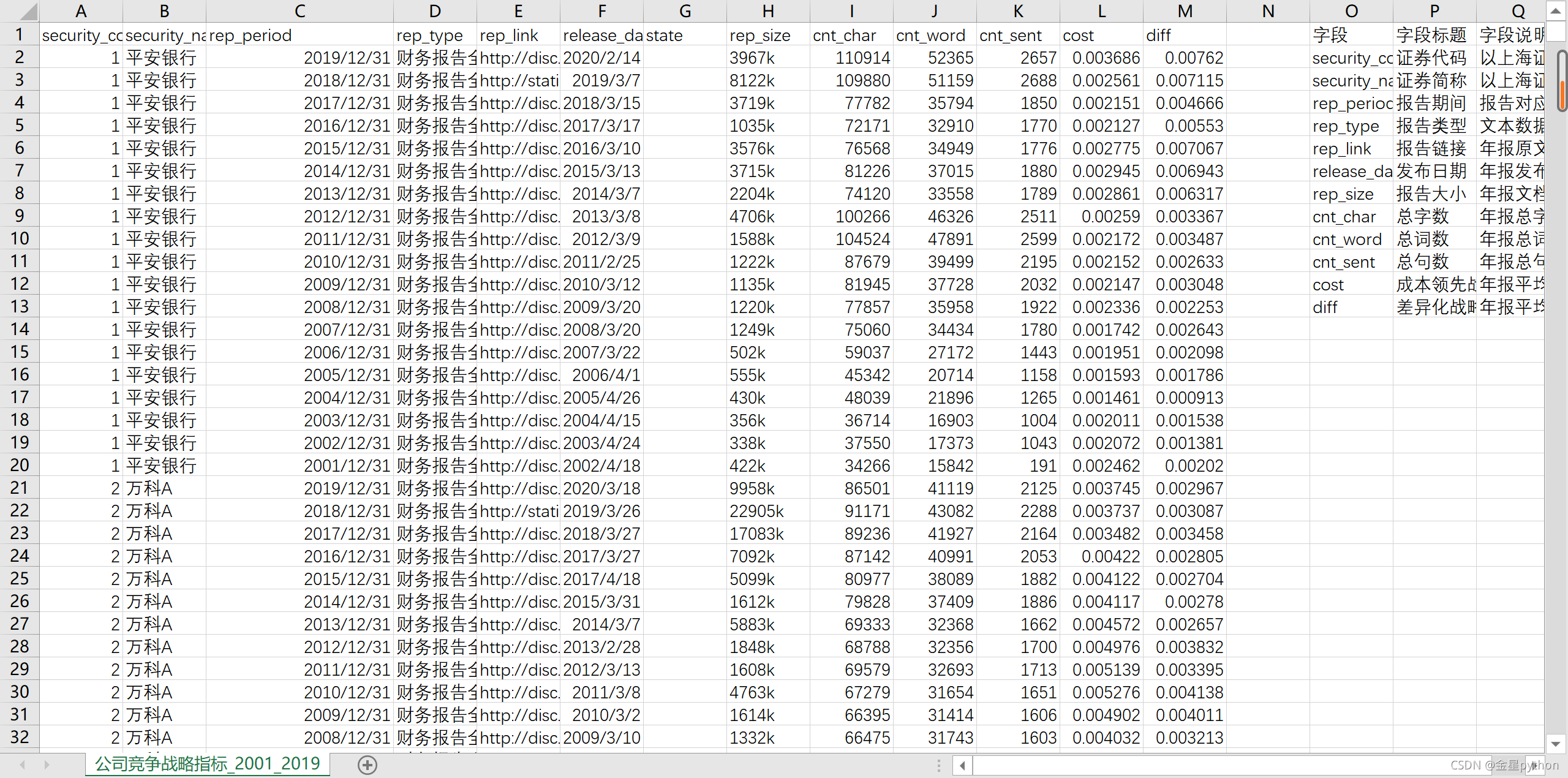1568x778 pixels.
Task: Click cell value 110914
Action: (851, 58)
